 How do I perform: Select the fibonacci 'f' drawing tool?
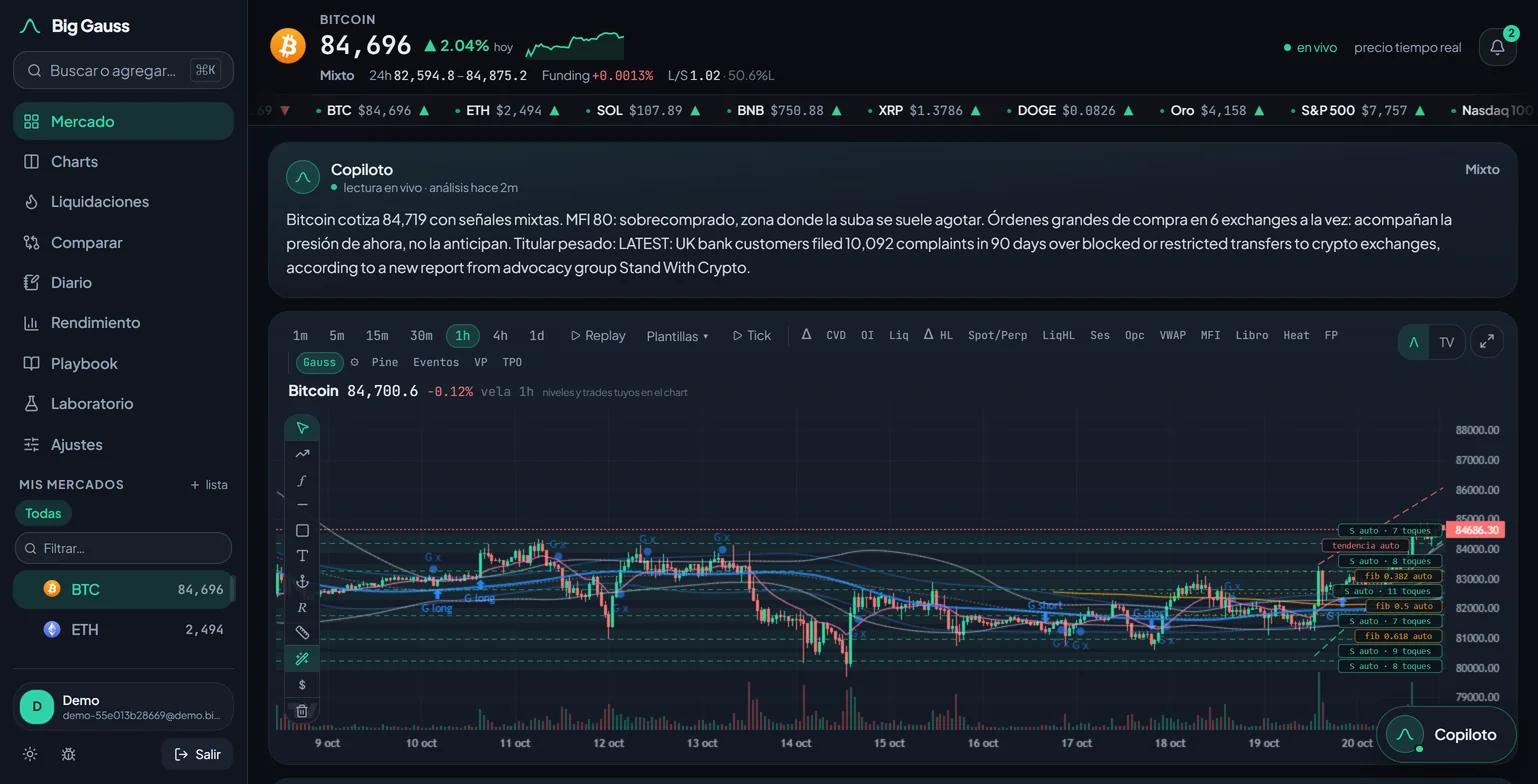click(x=302, y=480)
